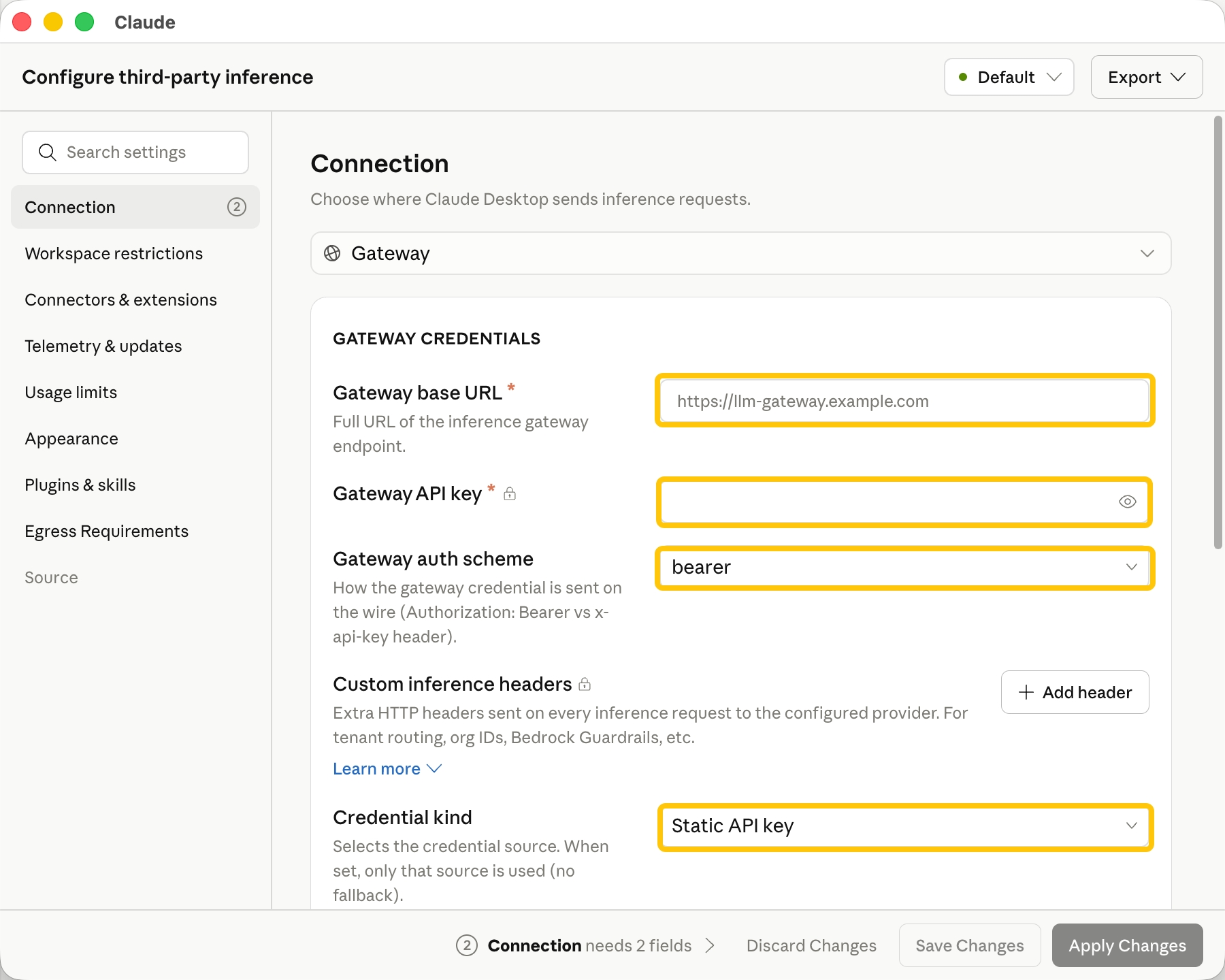The image size is (1225, 980).
Task: Click the circled 2 badge on Connection sidebar item
Action: [x=237, y=207]
